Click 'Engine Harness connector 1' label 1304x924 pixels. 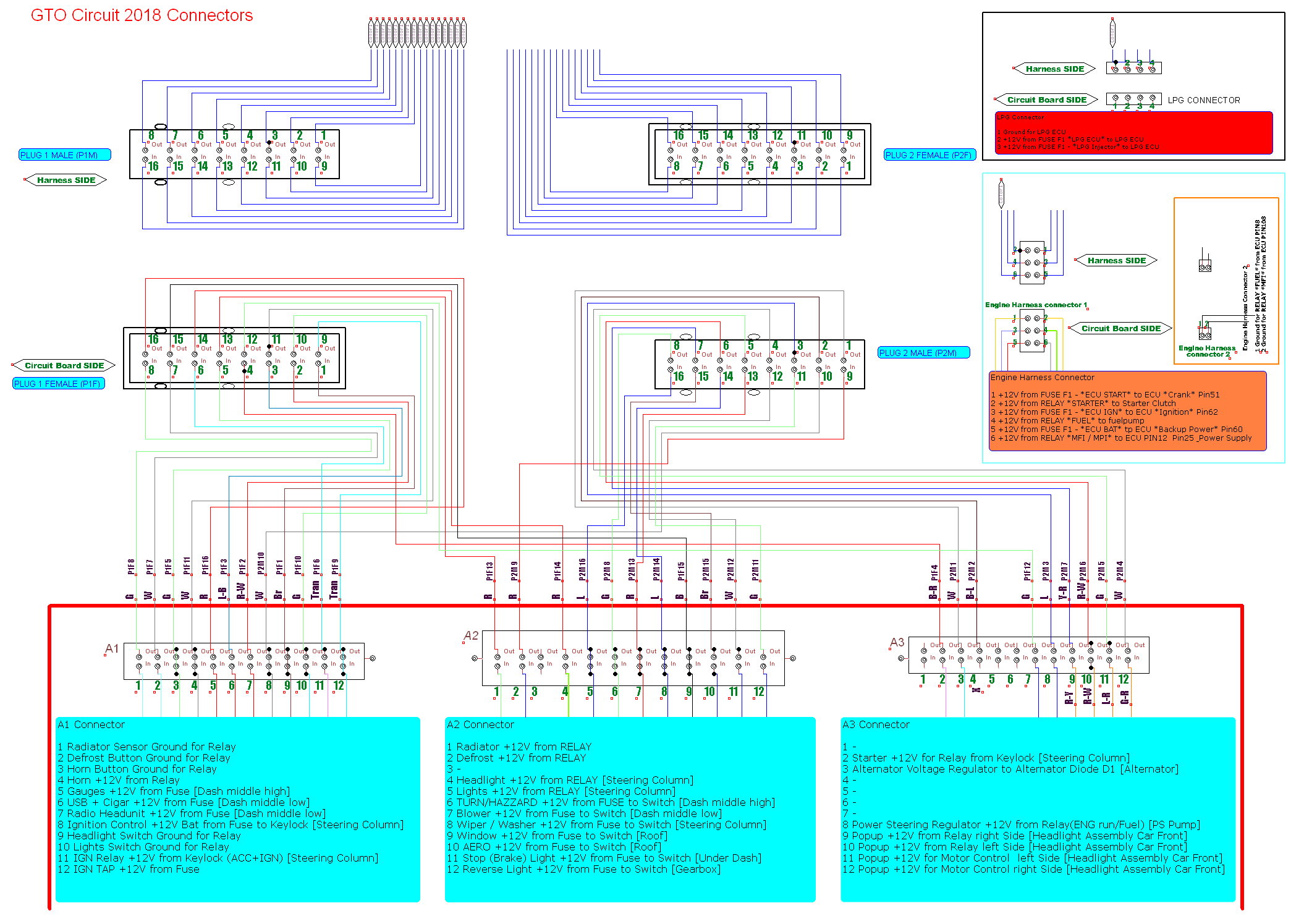(1036, 305)
